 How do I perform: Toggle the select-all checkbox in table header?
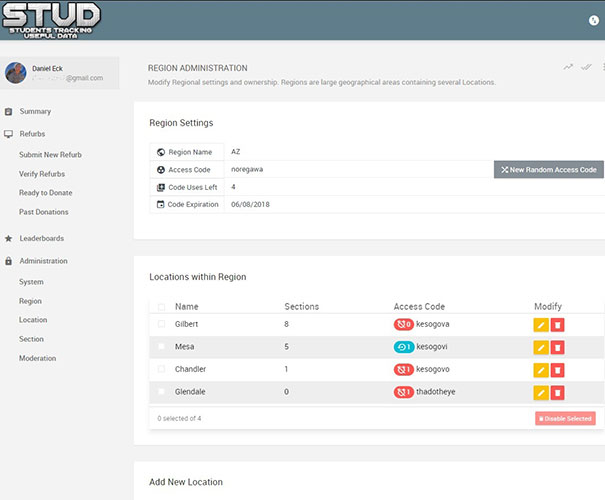pyautogui.click(x=161, y=307)
